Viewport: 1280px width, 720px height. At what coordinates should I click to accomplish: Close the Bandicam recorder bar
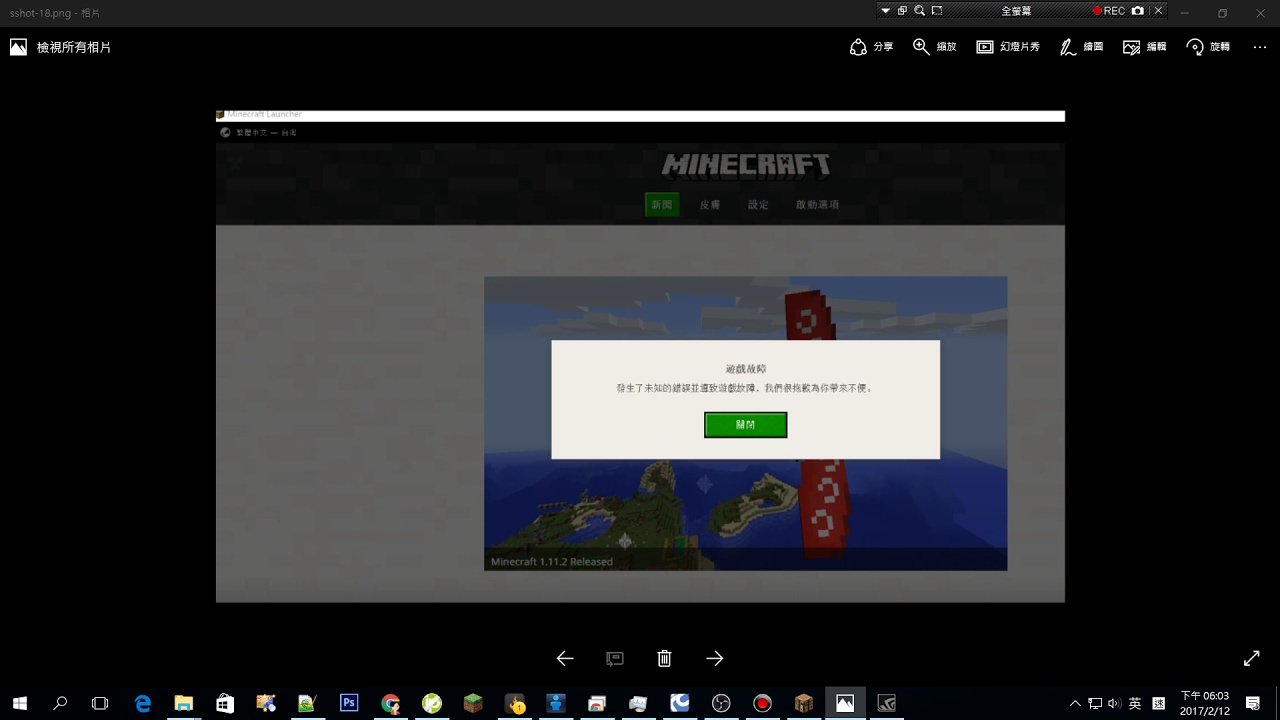pos(1158,10)
